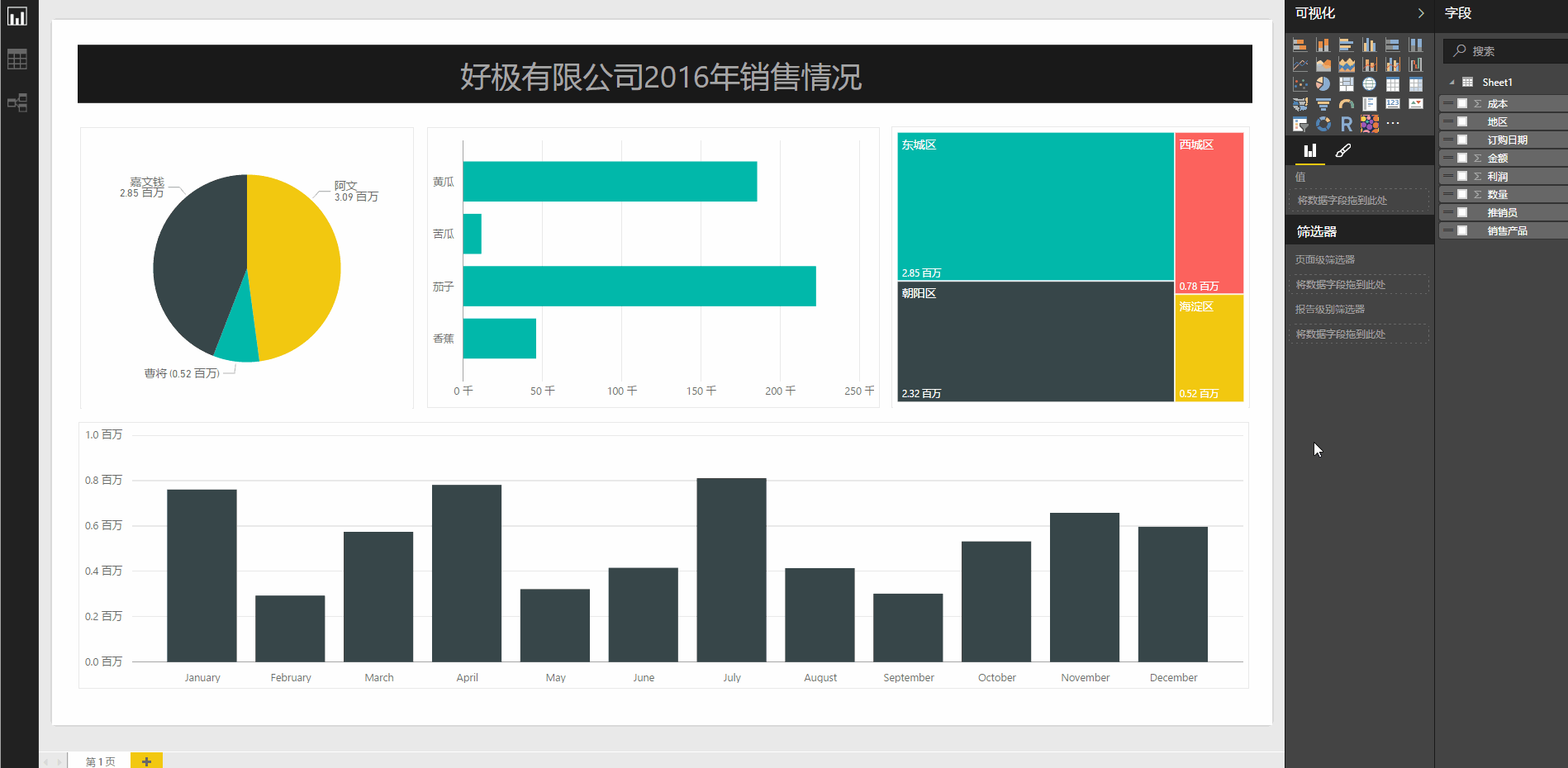Select the scatter chart visual
The image size is (1568, 768).
point(1300,84)
